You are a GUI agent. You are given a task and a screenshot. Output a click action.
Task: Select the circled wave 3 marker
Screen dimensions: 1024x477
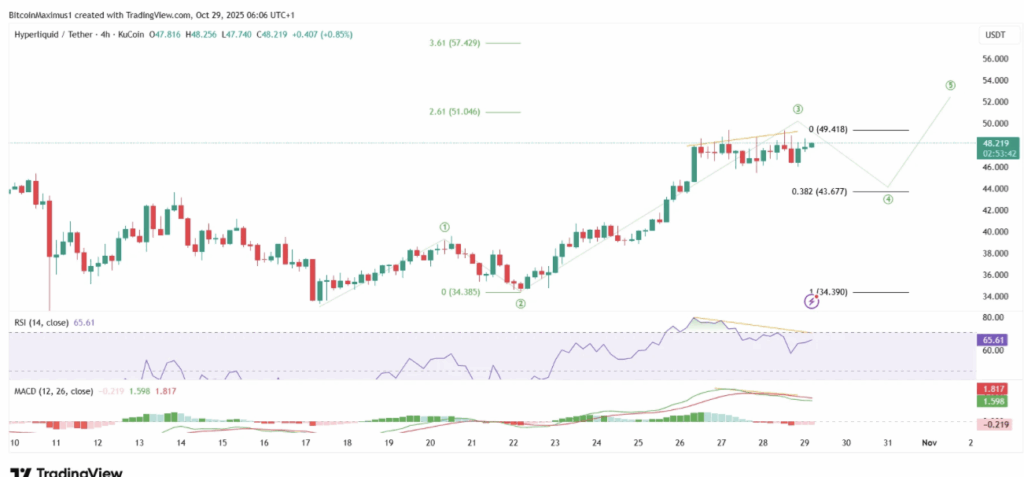(x=798, y=108)
